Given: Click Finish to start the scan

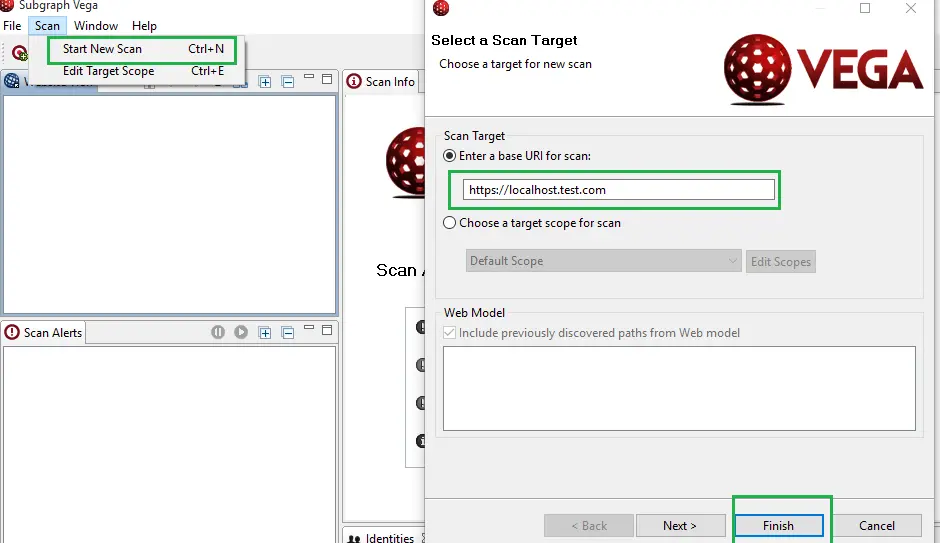Looking at the screenshot, I should coord(778,526).
